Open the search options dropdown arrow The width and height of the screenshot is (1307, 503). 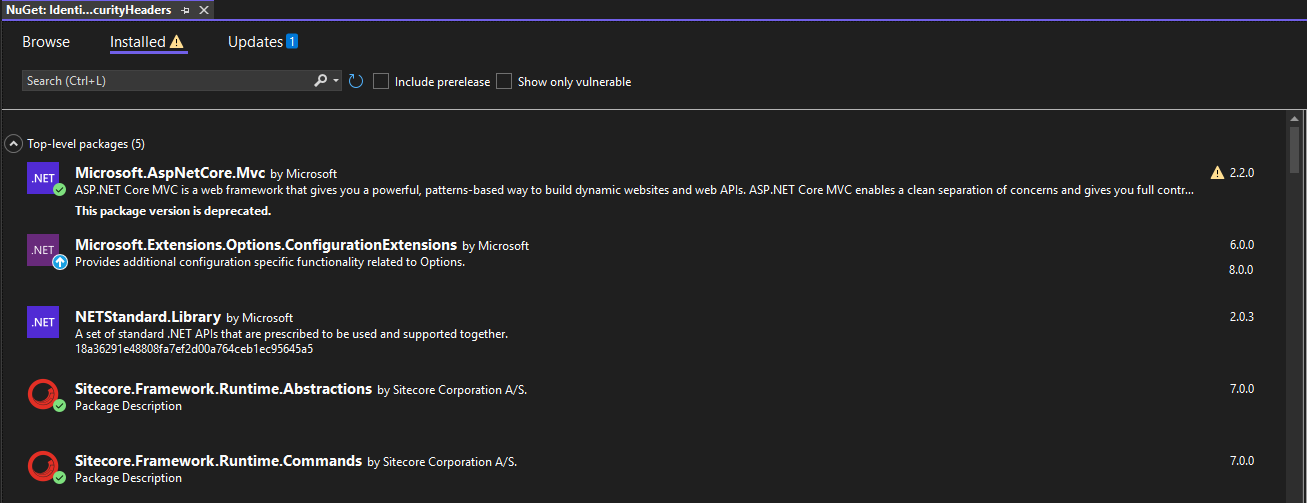click(336, 81)
